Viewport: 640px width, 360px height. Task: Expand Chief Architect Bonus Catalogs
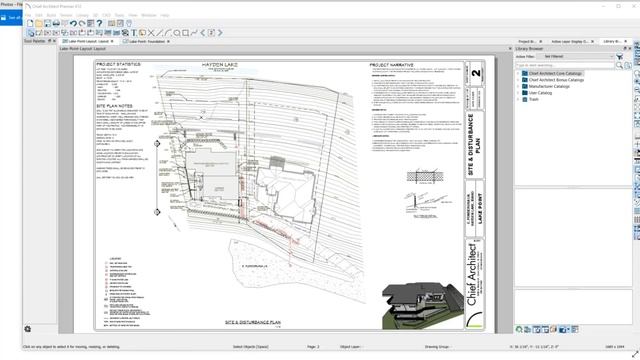pyautogui.click(x=518, y=80)
